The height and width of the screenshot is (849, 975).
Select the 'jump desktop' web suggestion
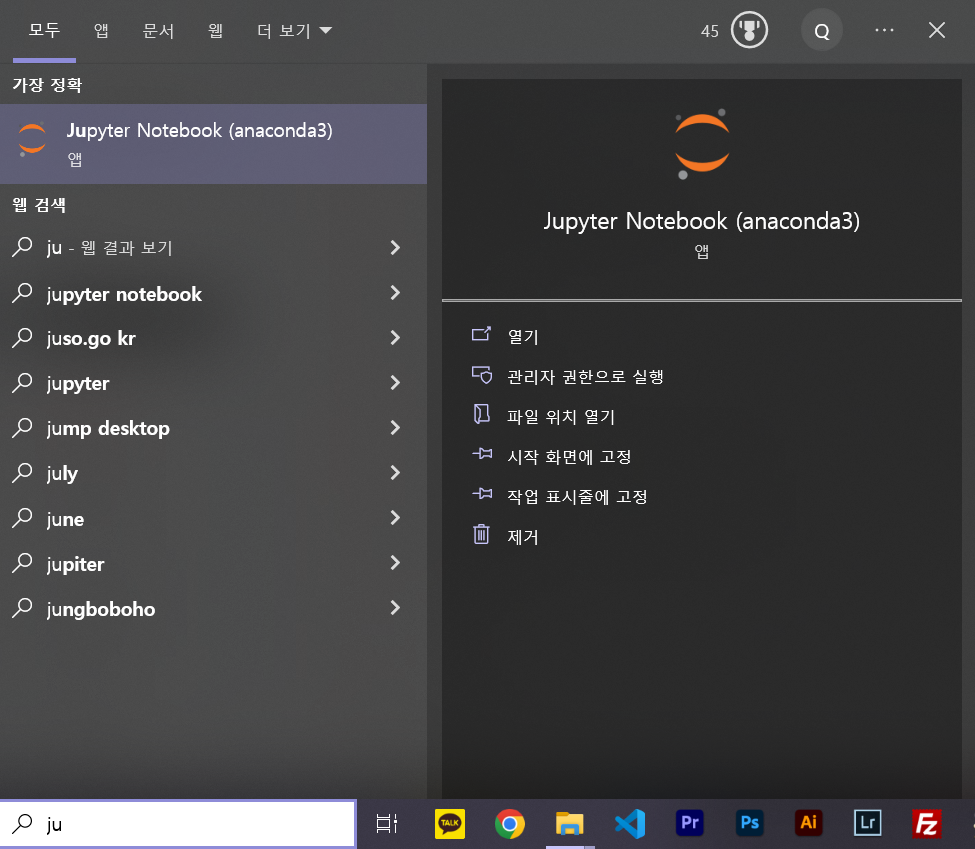click(x=108, y=429)
